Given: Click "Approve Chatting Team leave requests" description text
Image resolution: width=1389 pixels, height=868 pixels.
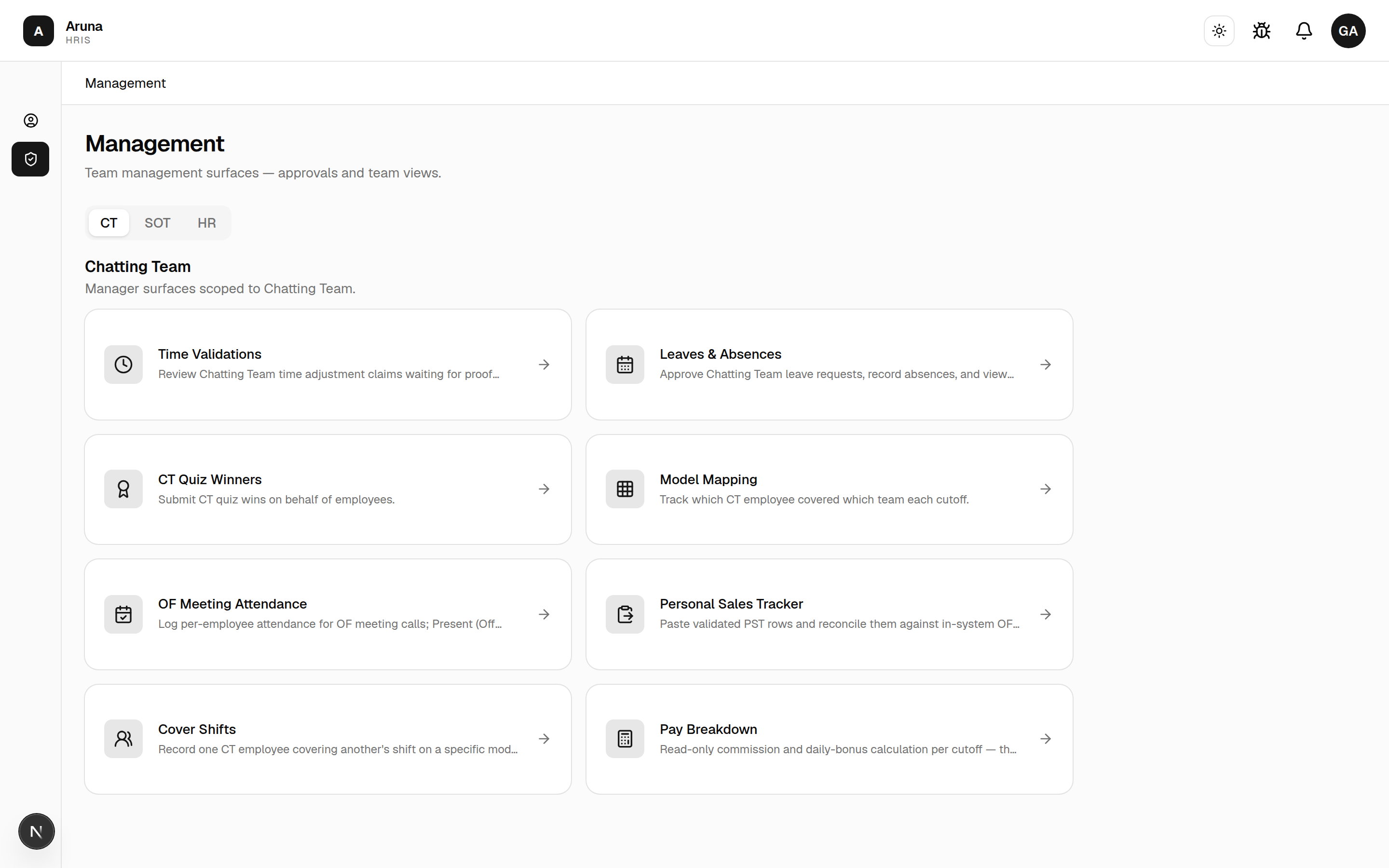Looking at the screenshot, I should pyautogui.click(x=837, y=374).
